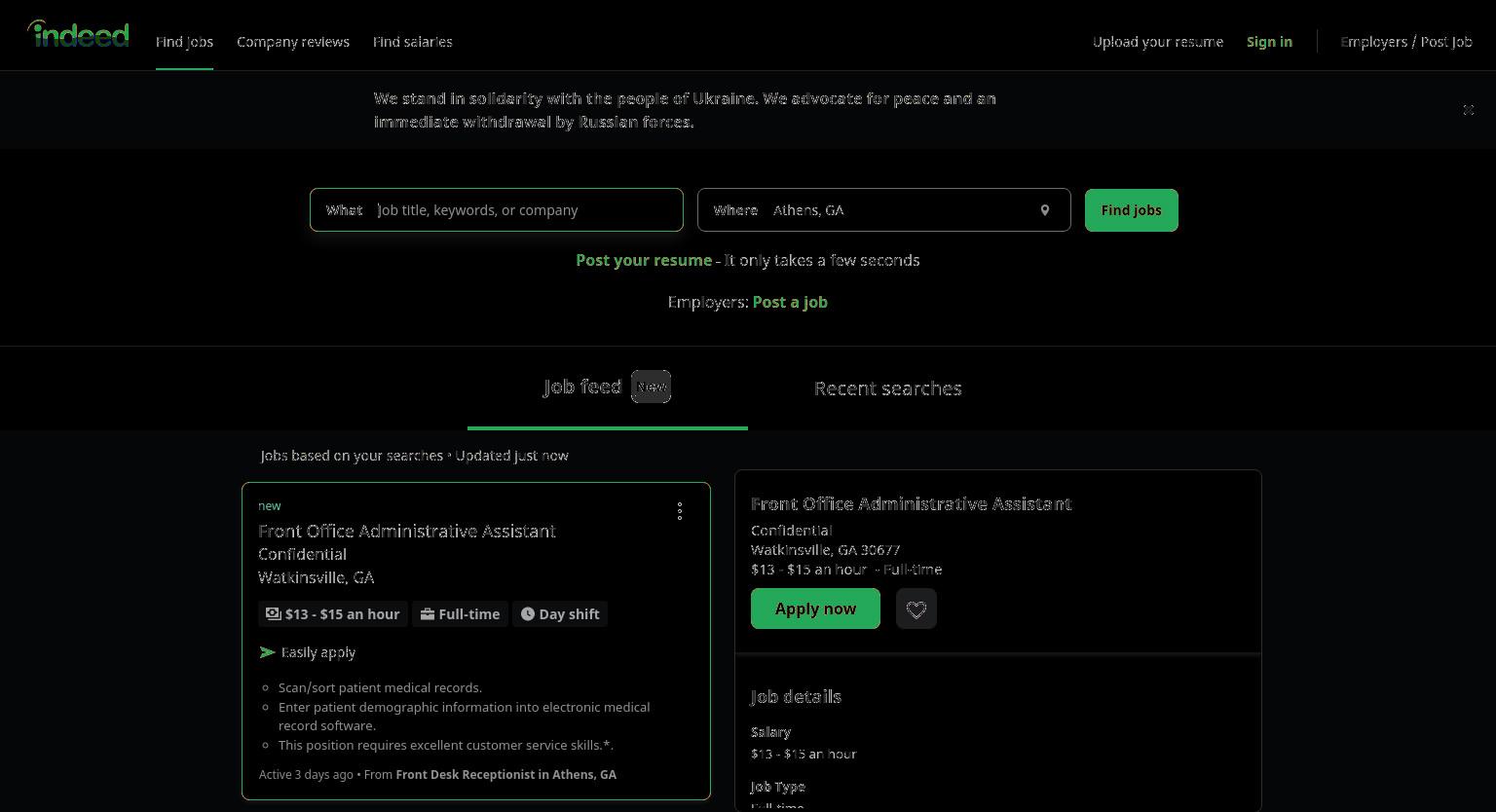Screen dimensions: 1496x812
Task: Click the Full-time tag on job card
Action: [461, 614]
